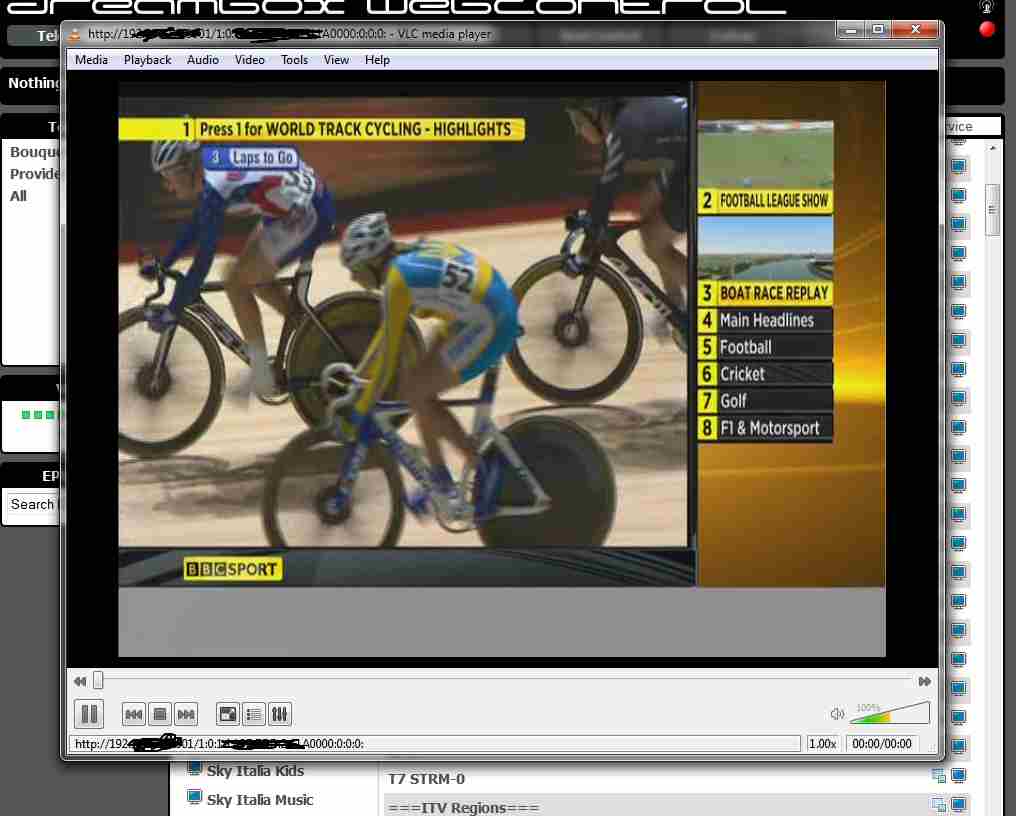Mute audio with the speaker icon

tap(837, 714)
